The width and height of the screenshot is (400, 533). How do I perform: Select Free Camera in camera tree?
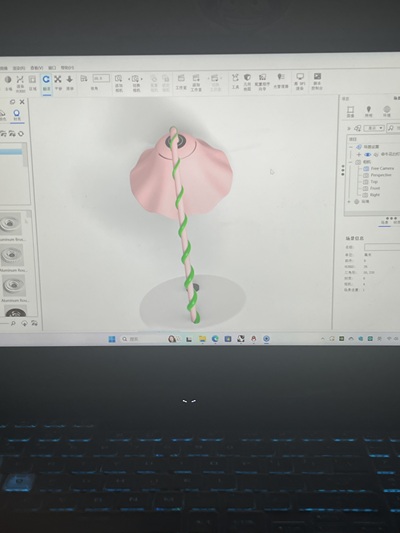click(x=382, y=168)
